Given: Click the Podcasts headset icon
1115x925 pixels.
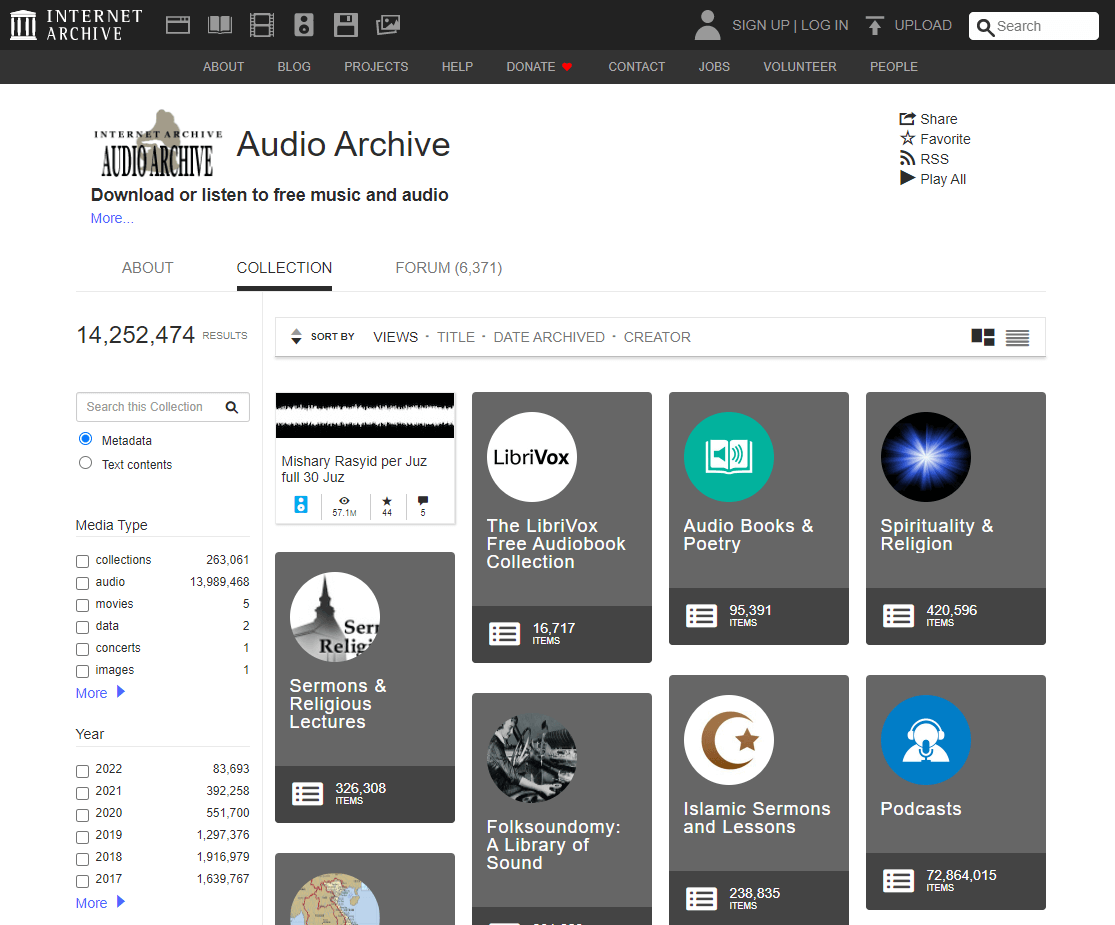Looking at the screenshot, I should click(926, 740).
